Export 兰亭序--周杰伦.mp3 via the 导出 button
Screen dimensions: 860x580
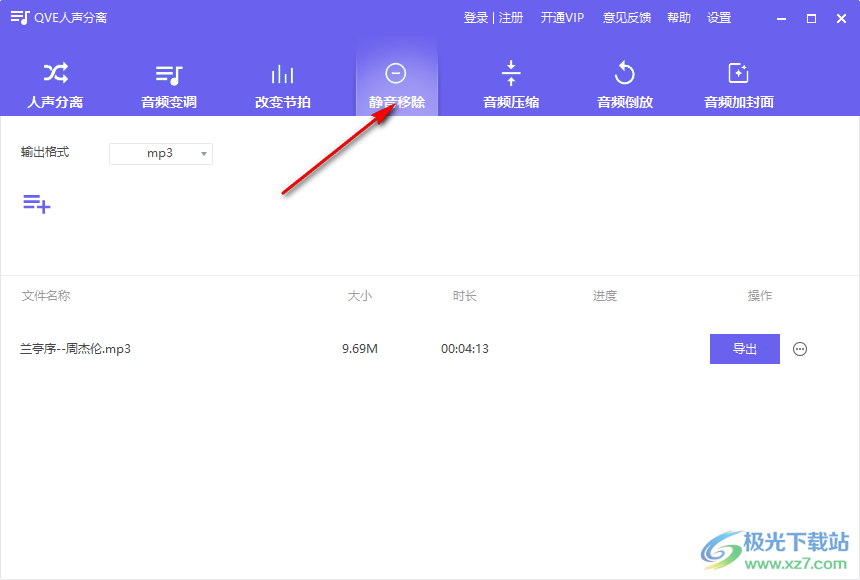[x=744, y=348]
